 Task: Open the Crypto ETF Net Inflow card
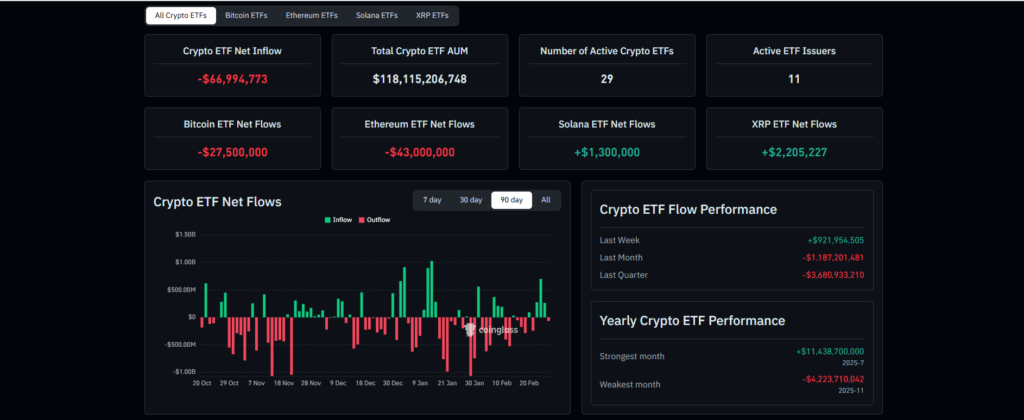click(233, 65)
